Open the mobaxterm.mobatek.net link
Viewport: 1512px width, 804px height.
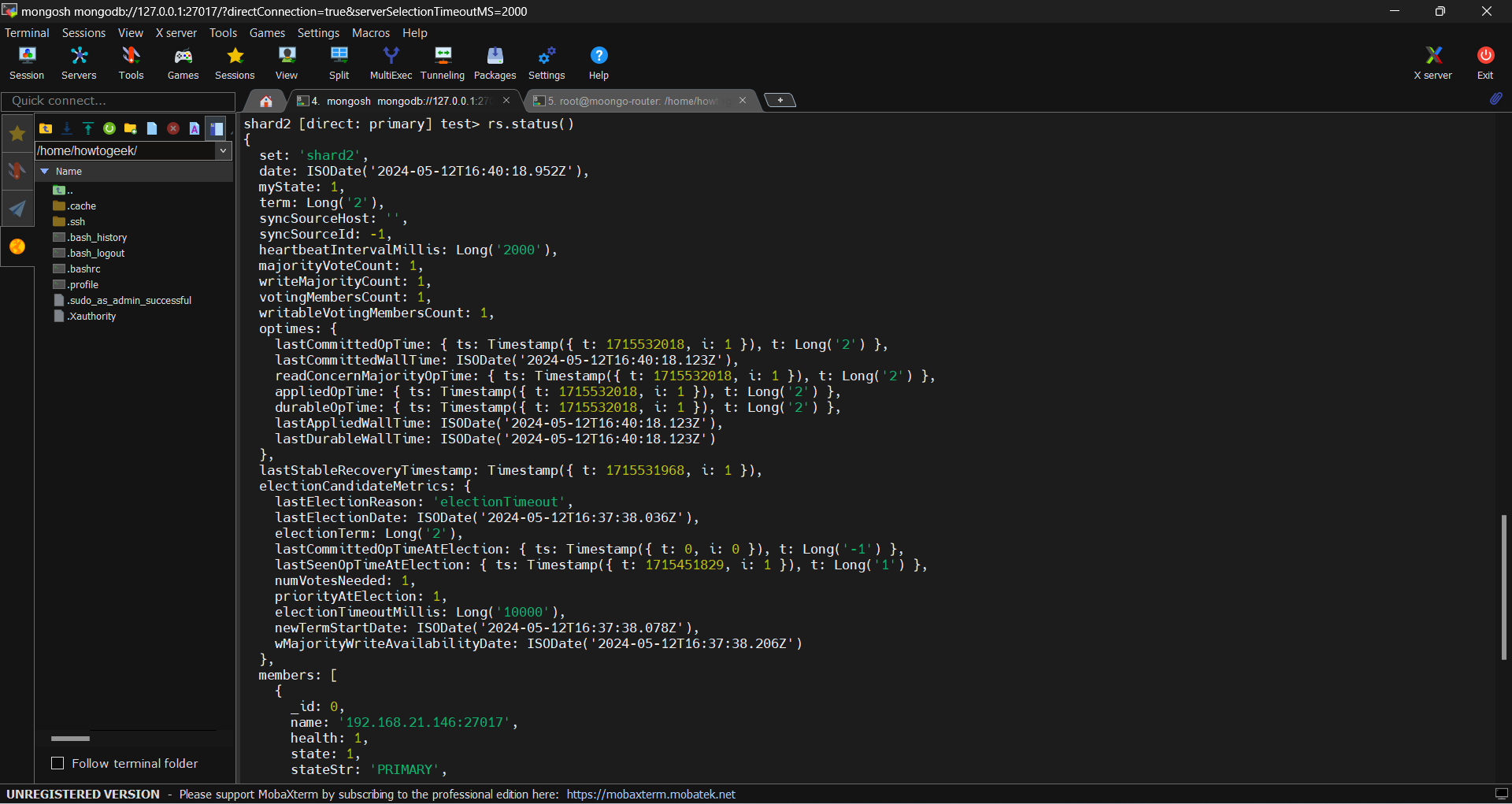650,794
